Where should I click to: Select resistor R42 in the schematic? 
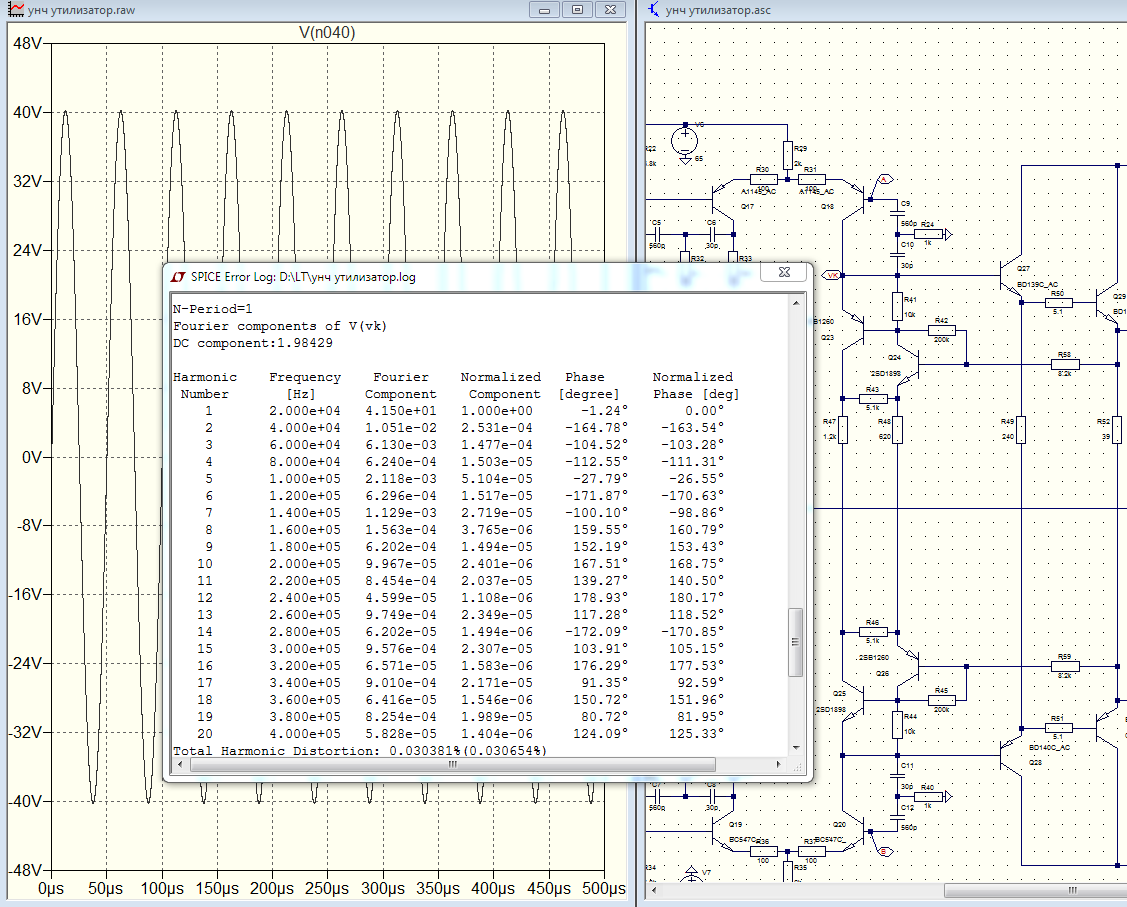coord(941,330)
